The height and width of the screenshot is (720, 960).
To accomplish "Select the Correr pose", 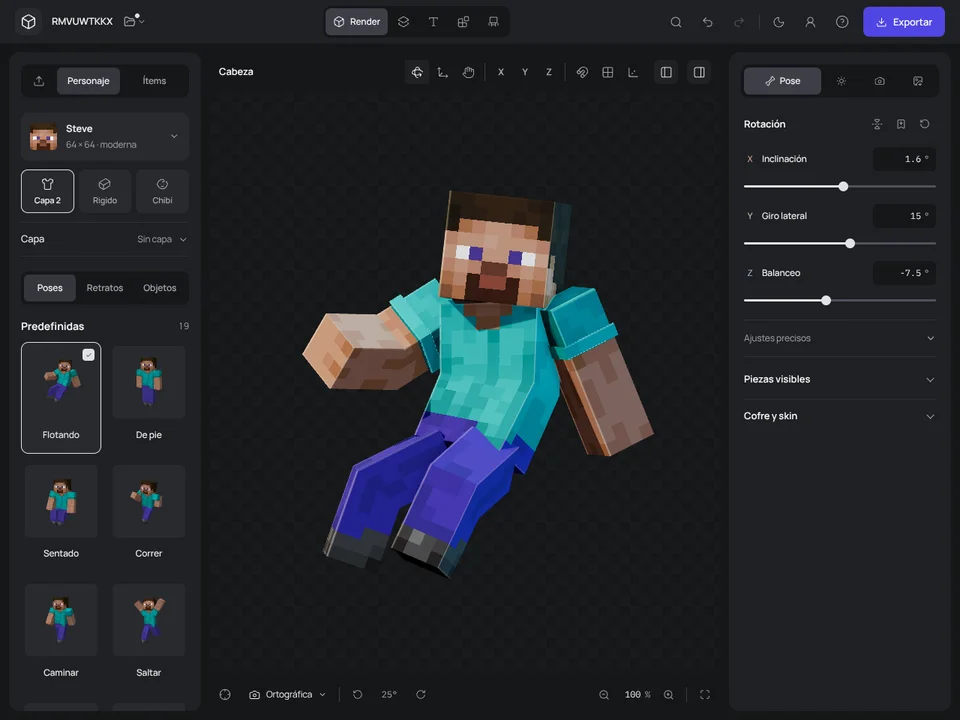I will click(x=149, y=513).
